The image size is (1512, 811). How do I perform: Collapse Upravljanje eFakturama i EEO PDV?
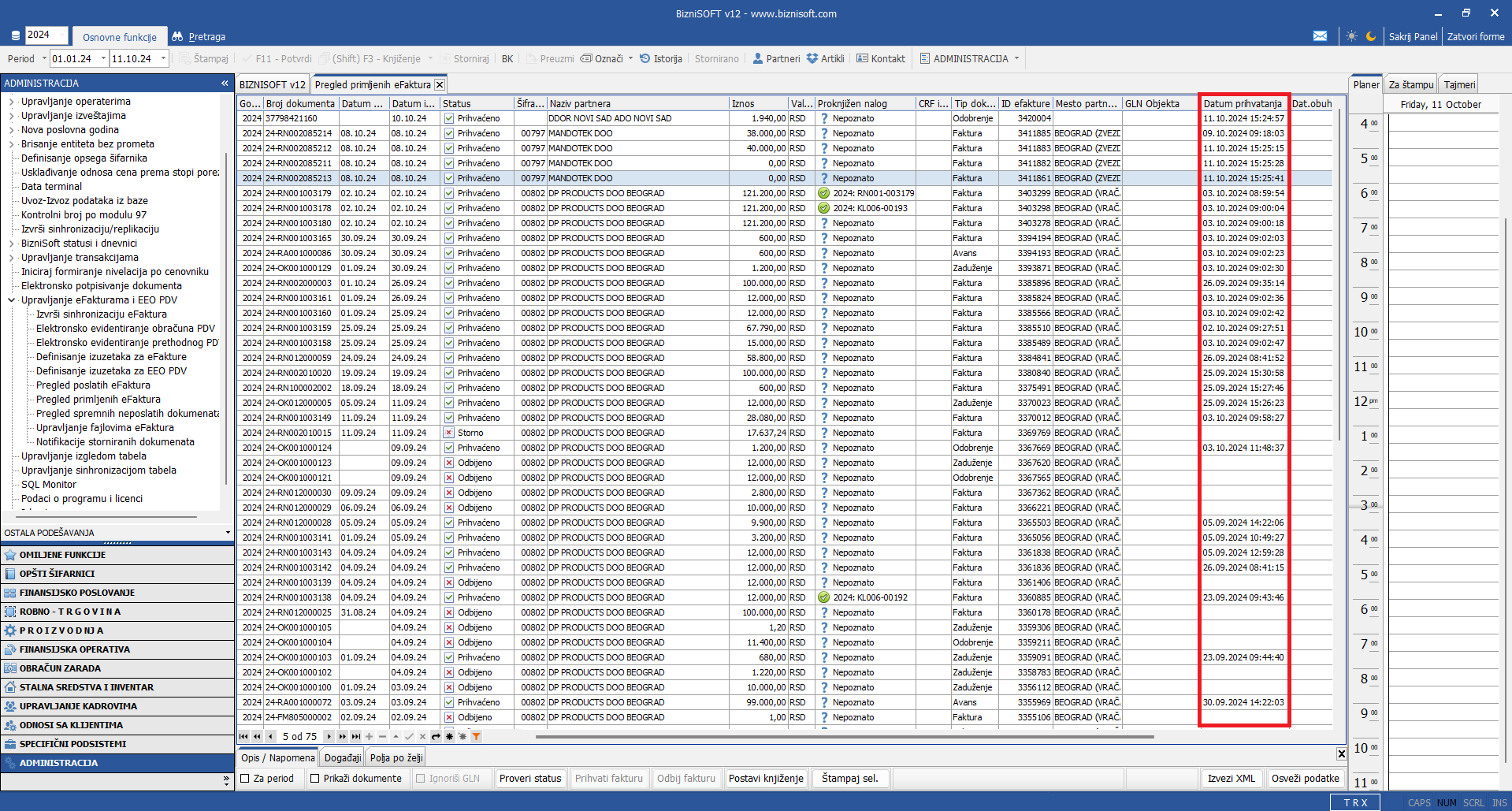click(x=12, y=300)
